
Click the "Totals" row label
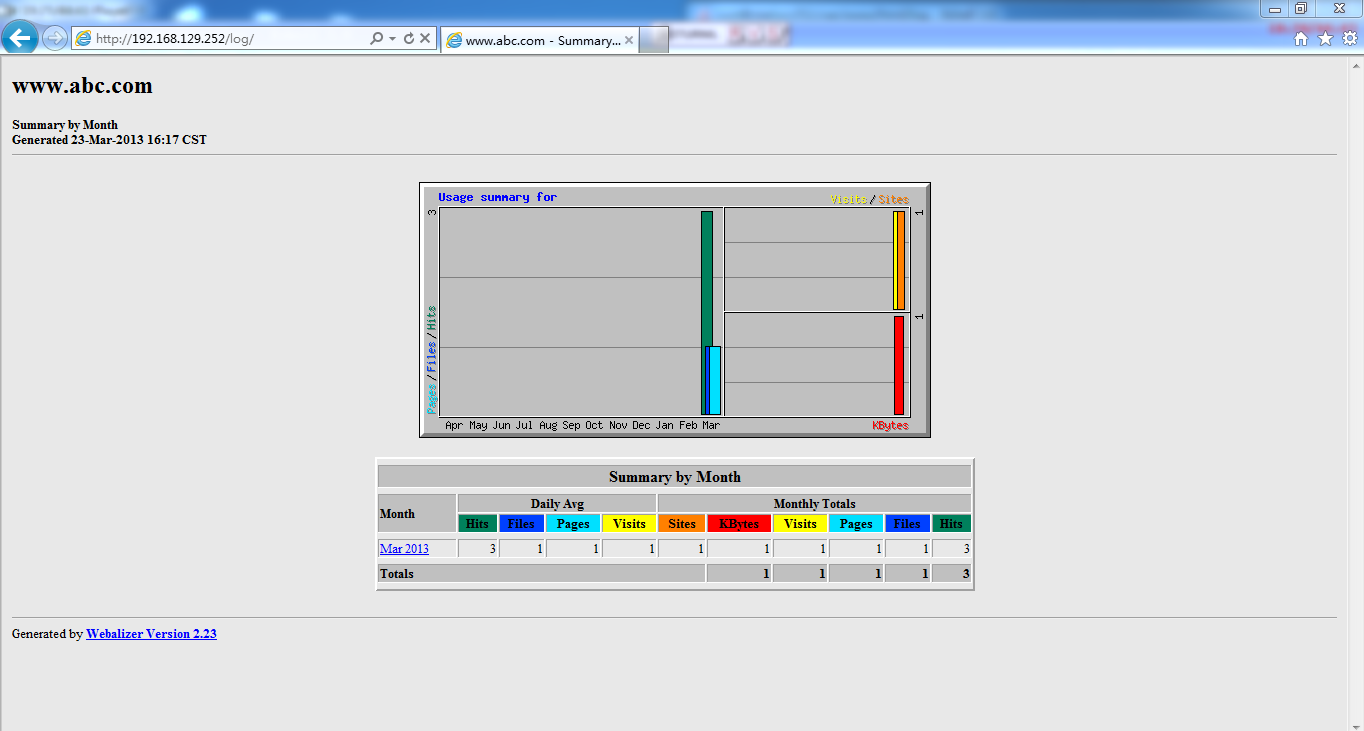tap(396, 574)
